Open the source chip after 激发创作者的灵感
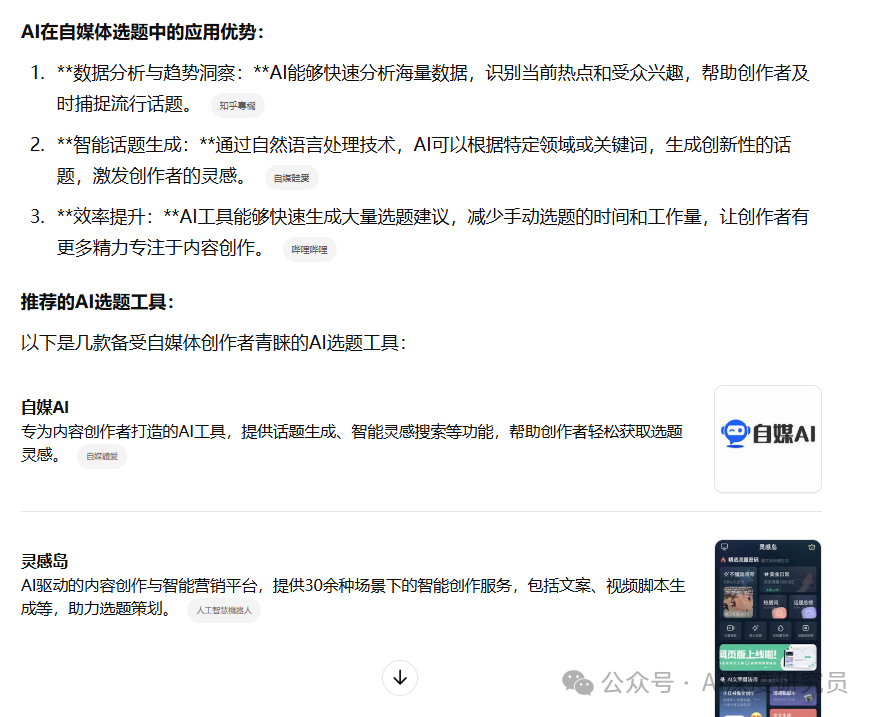The image size is (876, 717). coord(292,178)
